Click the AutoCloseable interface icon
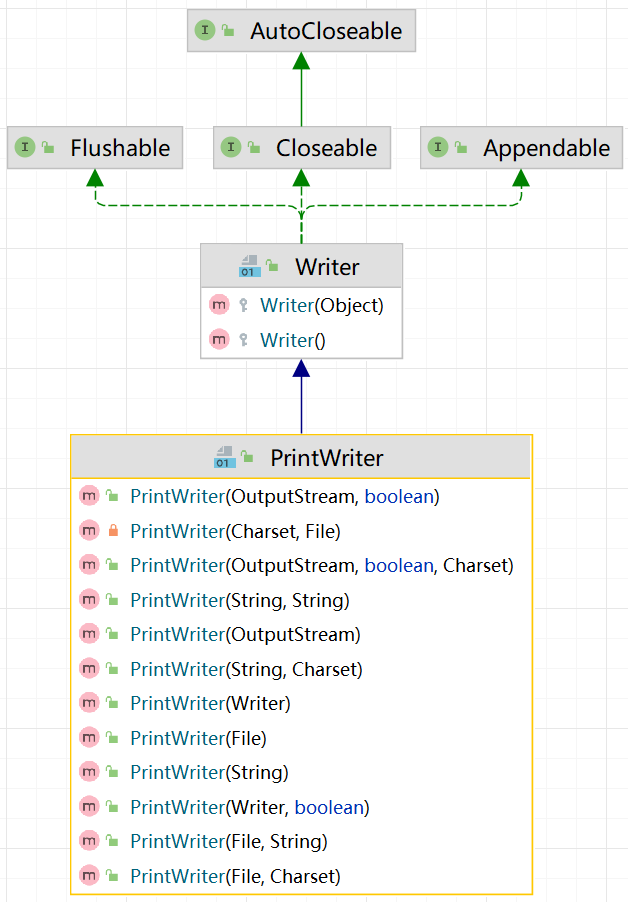 (205, 31)
